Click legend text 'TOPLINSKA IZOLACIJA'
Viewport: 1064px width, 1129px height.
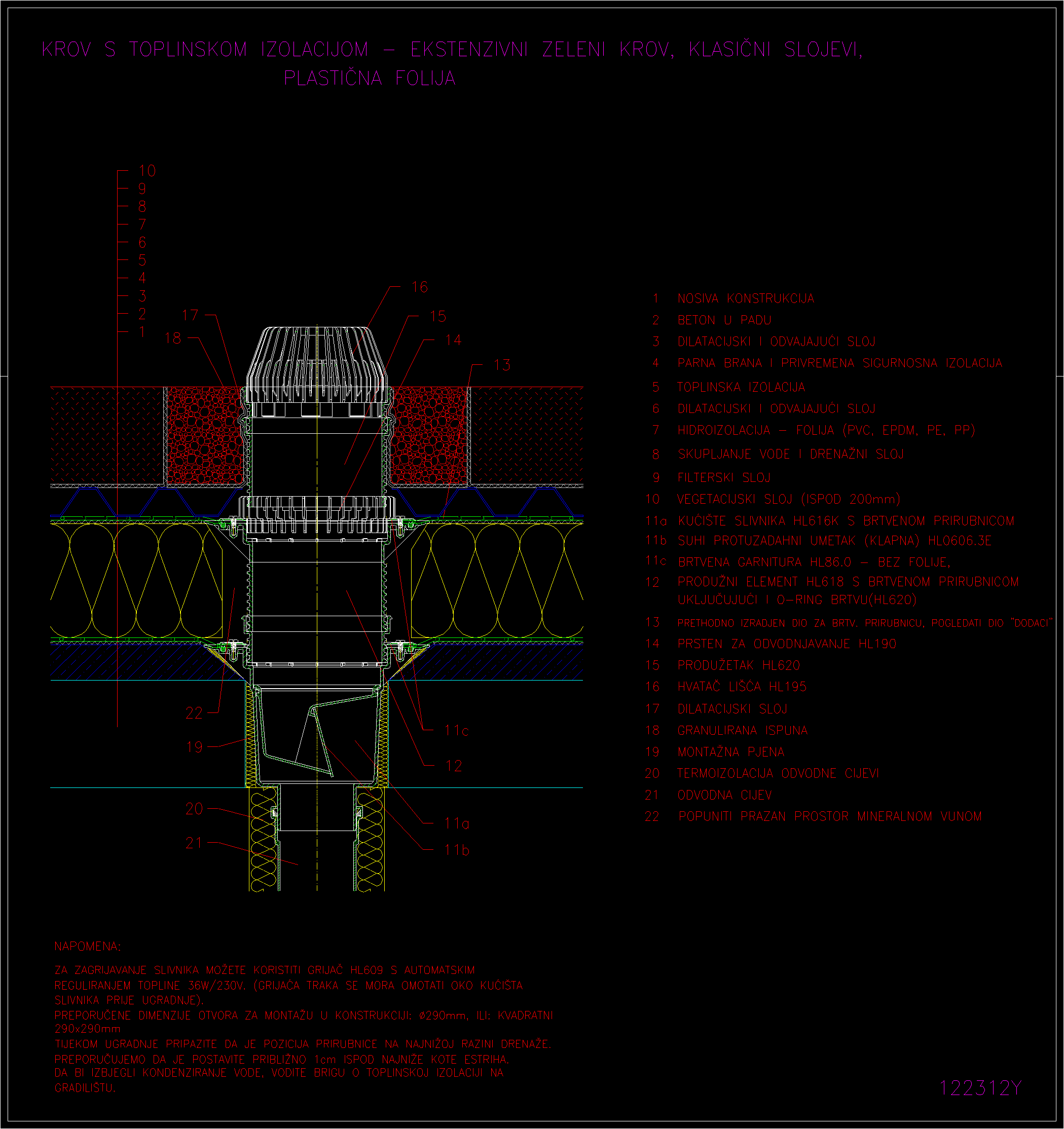(x=741, y=387)
